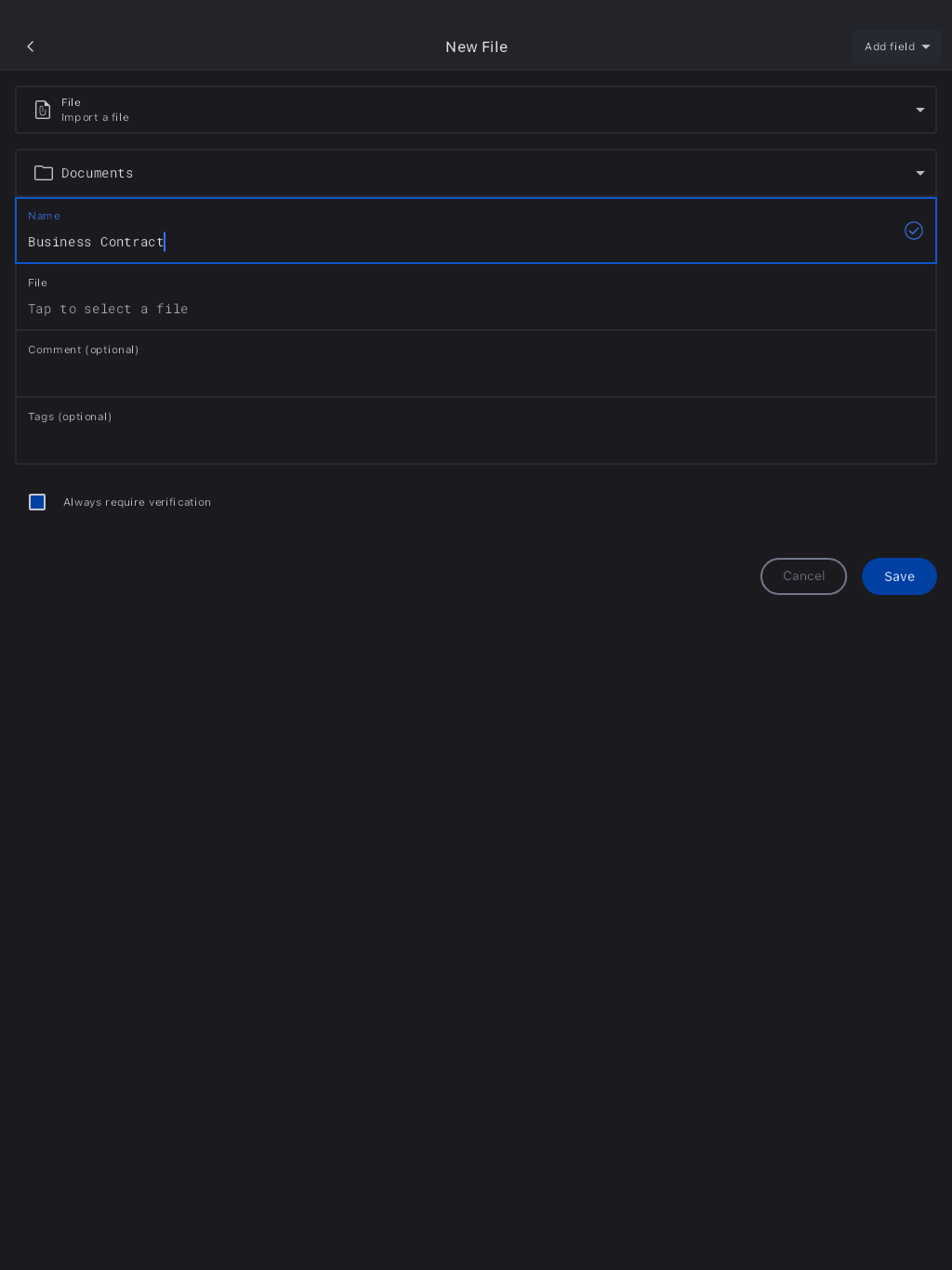This screenshot has width=952, height=1270.
Task: Click the Always require verification label
Action: [137, 502]
